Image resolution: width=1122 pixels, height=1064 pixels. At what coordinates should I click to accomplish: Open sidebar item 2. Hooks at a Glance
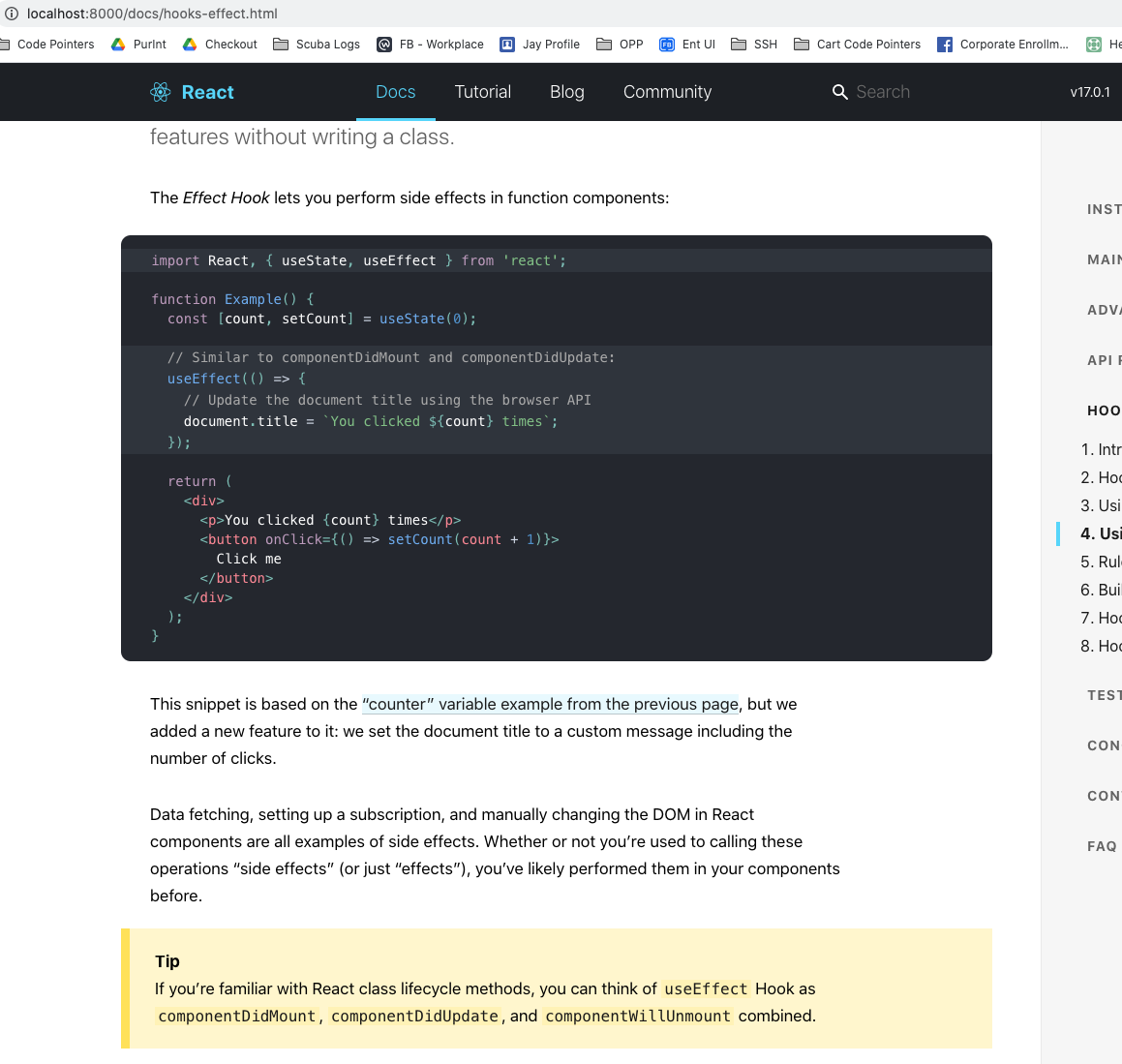1102,477
